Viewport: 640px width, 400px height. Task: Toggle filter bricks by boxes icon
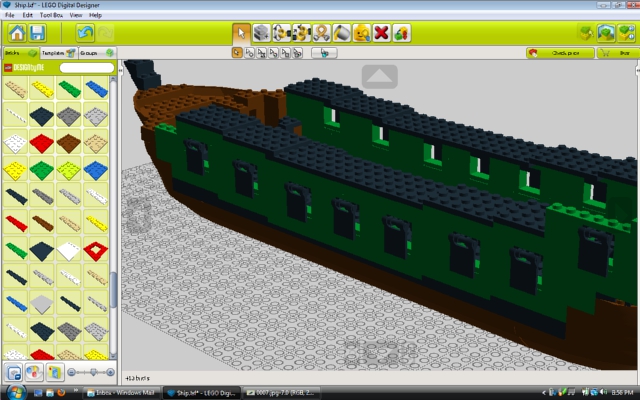[14, 372]
